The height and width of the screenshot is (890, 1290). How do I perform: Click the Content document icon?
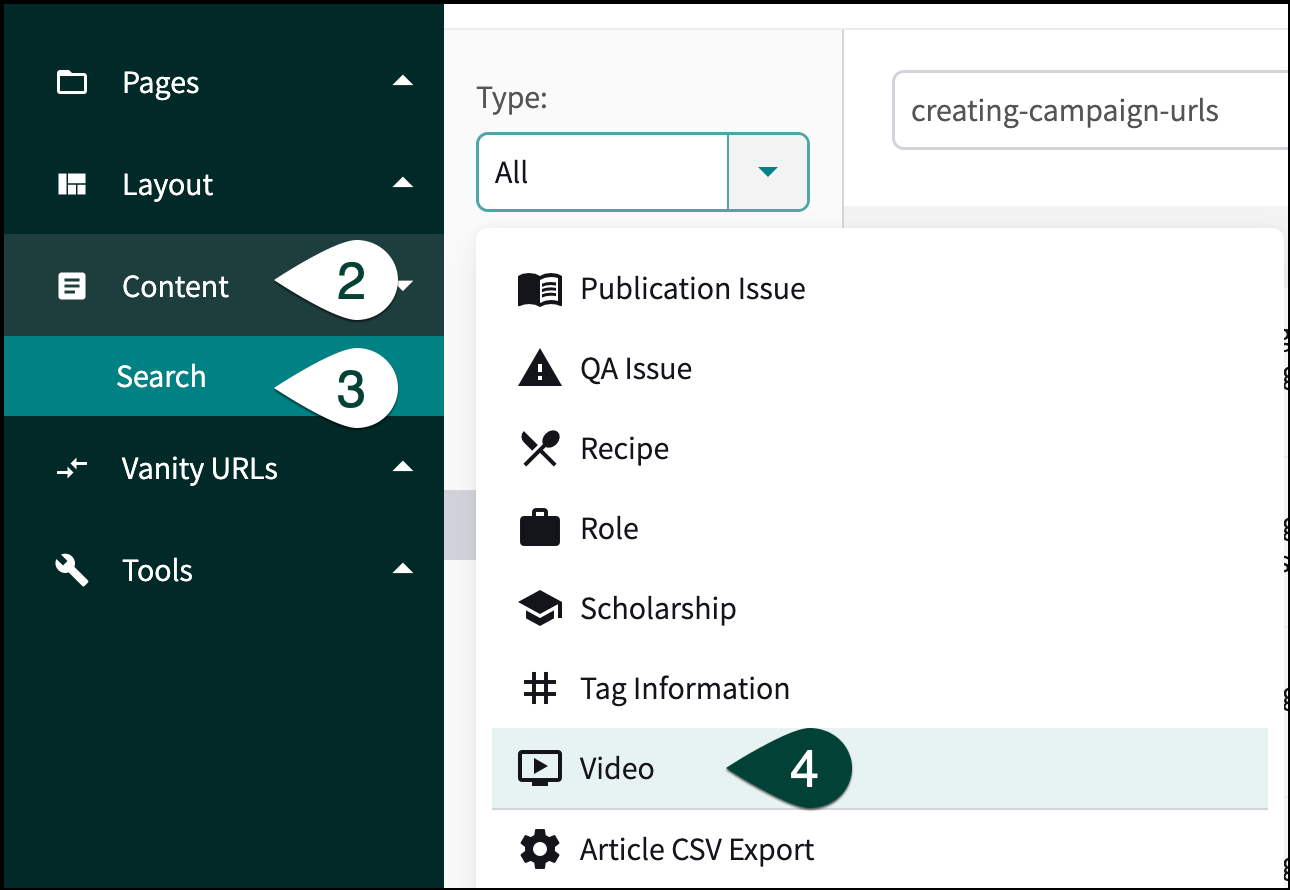point(72,287)
